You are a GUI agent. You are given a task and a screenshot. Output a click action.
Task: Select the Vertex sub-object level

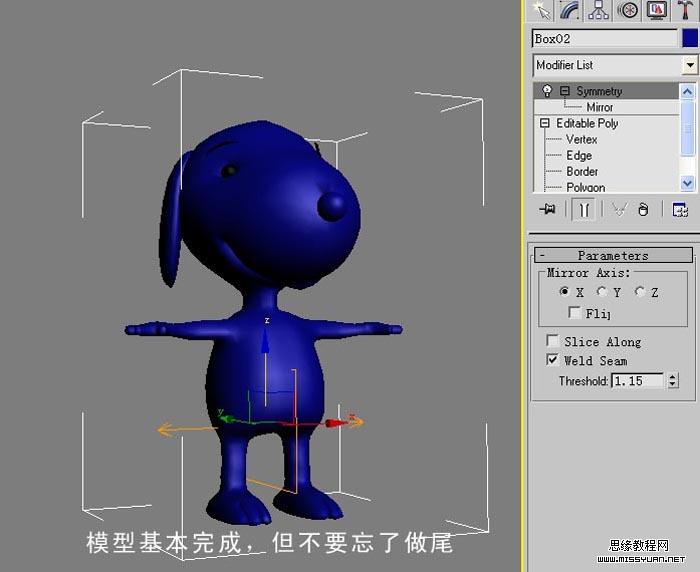[581, 139]
